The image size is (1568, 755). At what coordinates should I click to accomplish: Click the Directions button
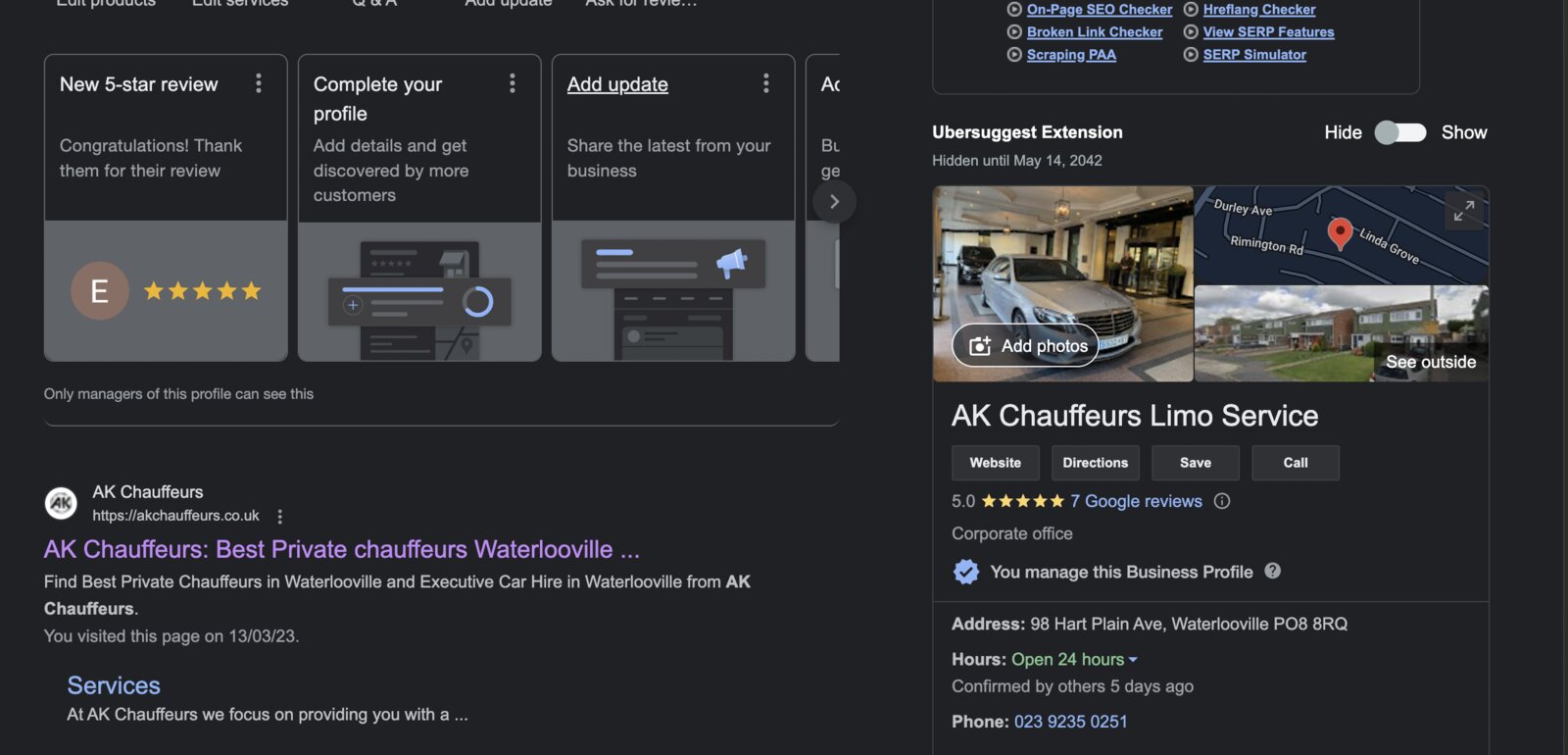[x=1096, y=463]
